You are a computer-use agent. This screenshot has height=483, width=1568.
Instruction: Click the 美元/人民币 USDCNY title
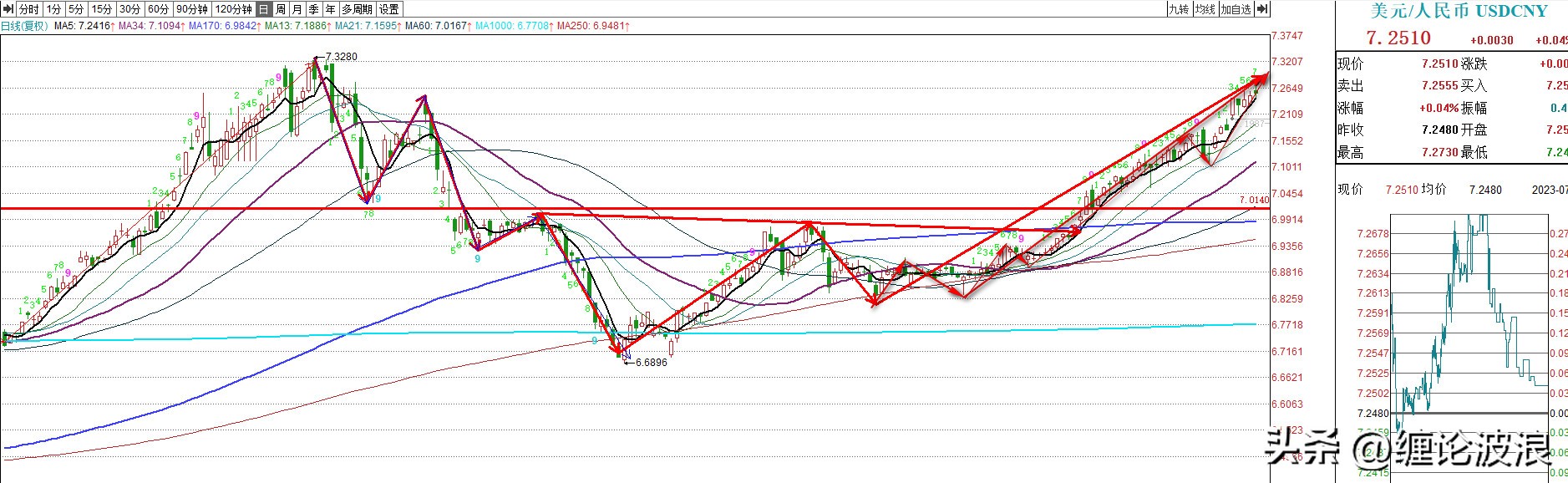(x=1459, y=11)
